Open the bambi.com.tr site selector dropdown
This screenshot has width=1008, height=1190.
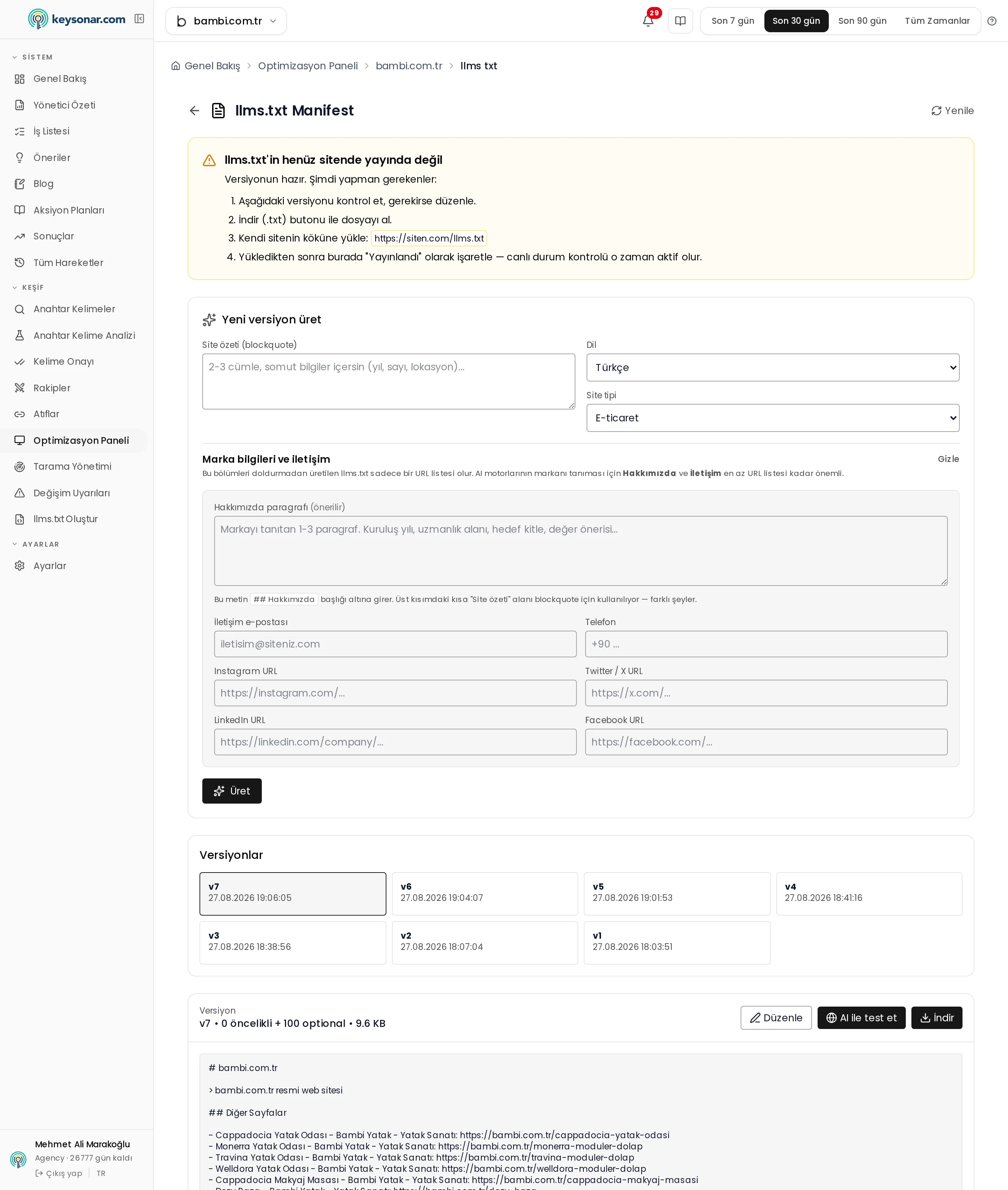click(226, 21)
